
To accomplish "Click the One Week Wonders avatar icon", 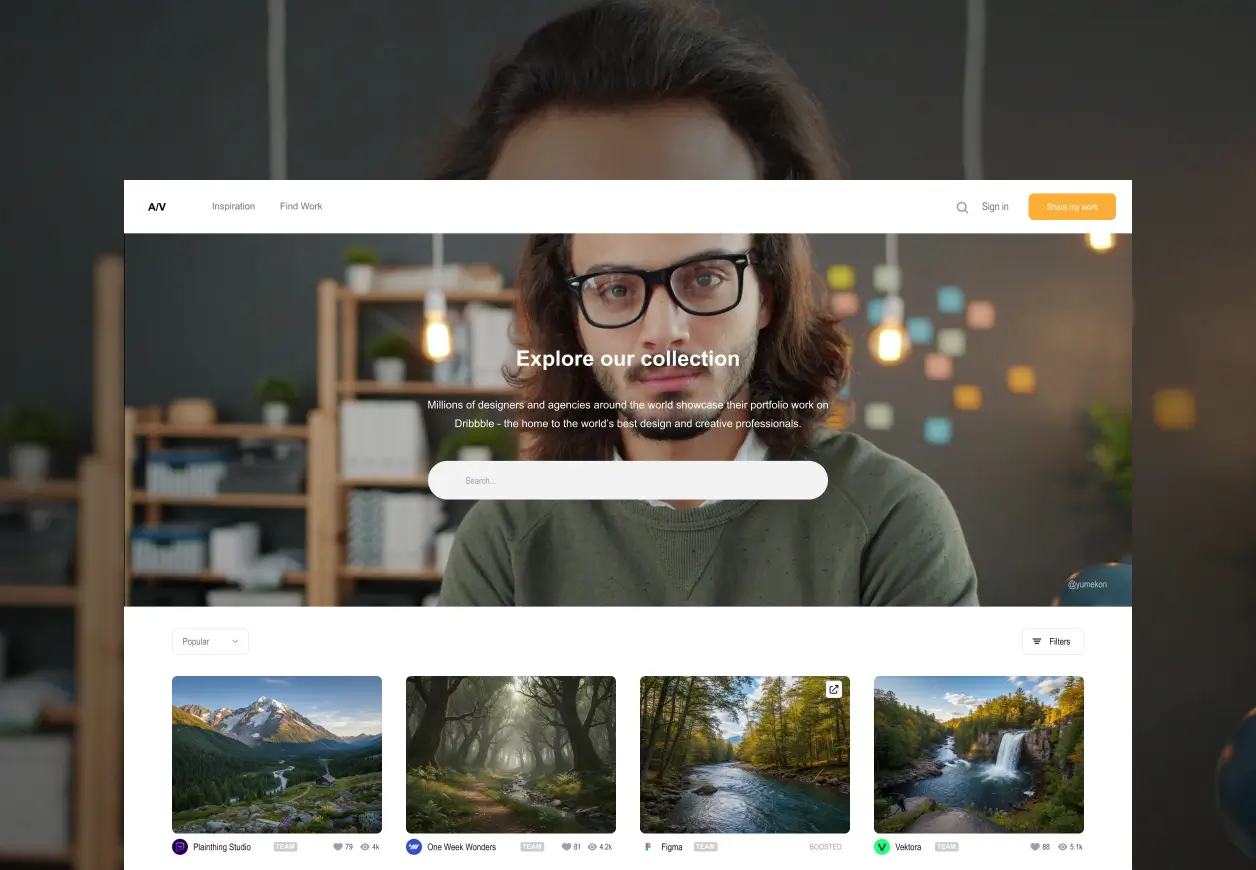I will 414,846.
